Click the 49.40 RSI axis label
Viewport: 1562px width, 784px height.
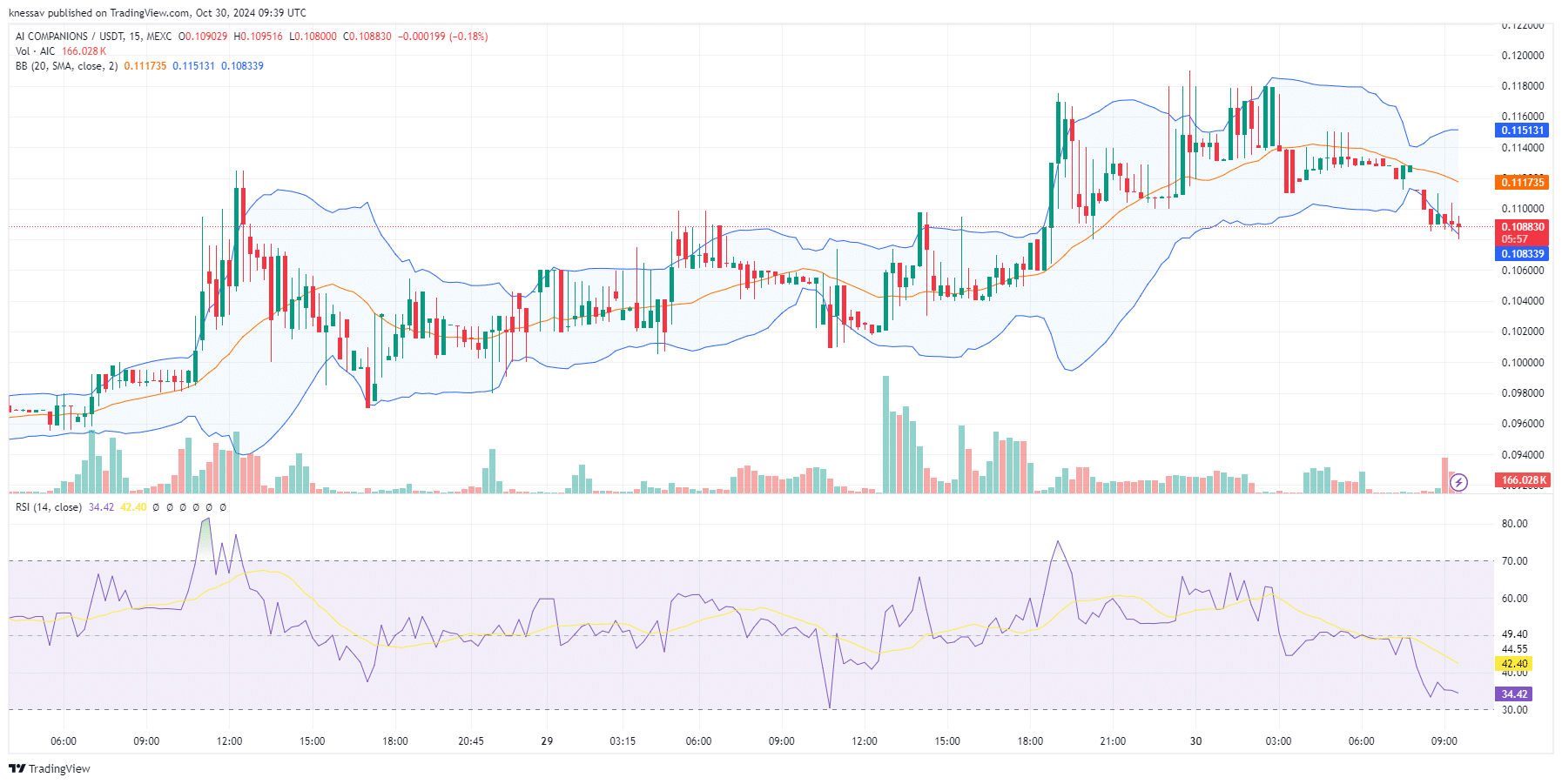point(1515,634)
